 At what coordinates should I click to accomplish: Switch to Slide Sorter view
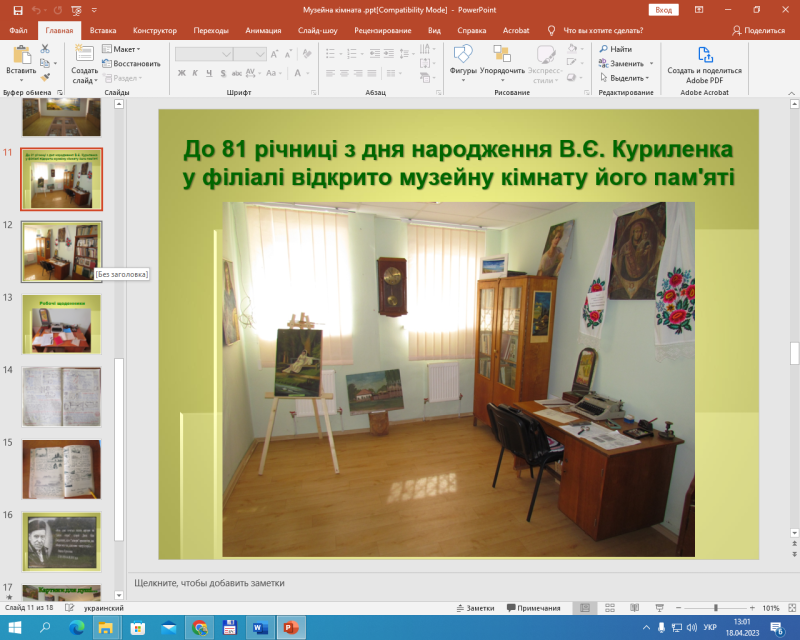click(608, 608)
